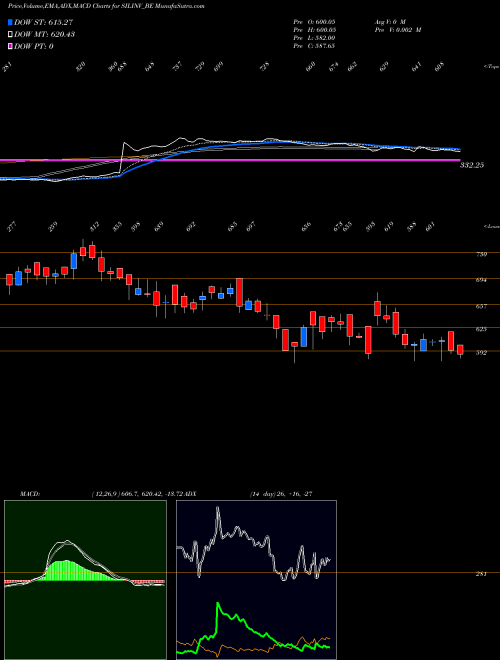Click the 'Tops' label at the right edge
Image resolution: width=500 pixels, height=660 pixels.
click(x=491, y=67)
